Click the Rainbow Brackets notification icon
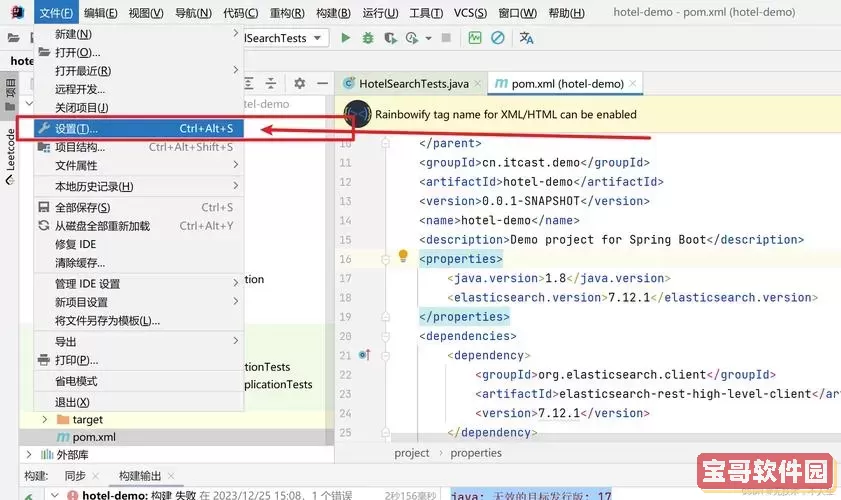Screen dimensions: 841x500 [x=357, y=114]
